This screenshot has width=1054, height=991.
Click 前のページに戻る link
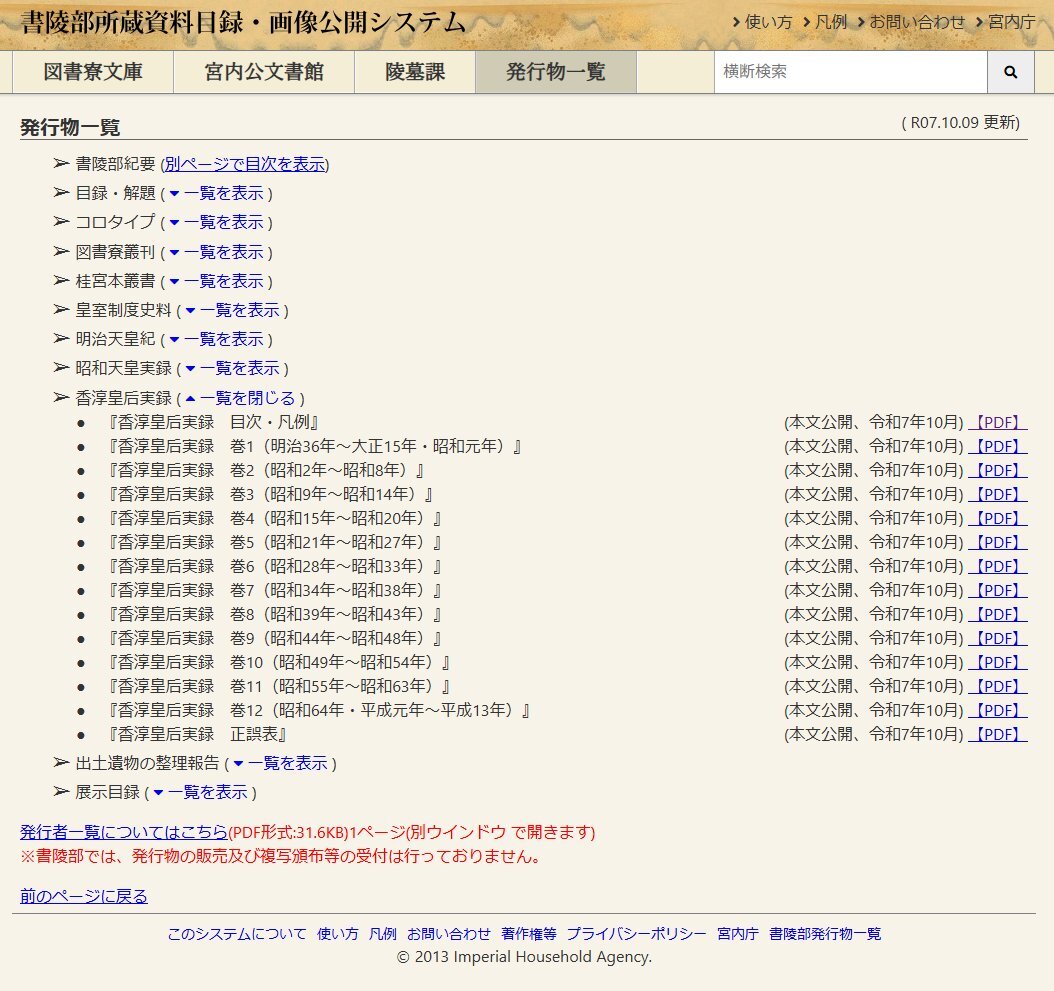(84, 896)
